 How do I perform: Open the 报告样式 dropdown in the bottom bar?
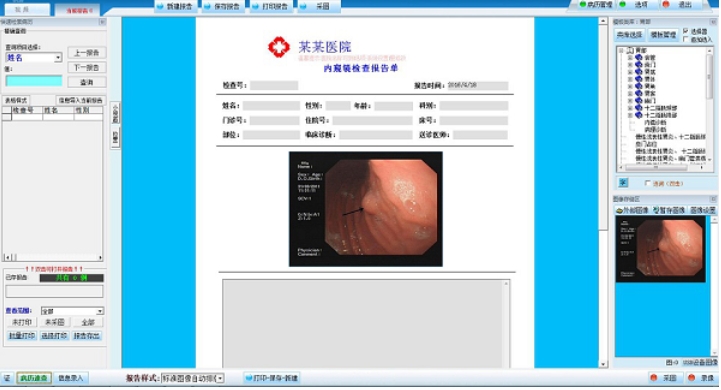tap(220, 378)
